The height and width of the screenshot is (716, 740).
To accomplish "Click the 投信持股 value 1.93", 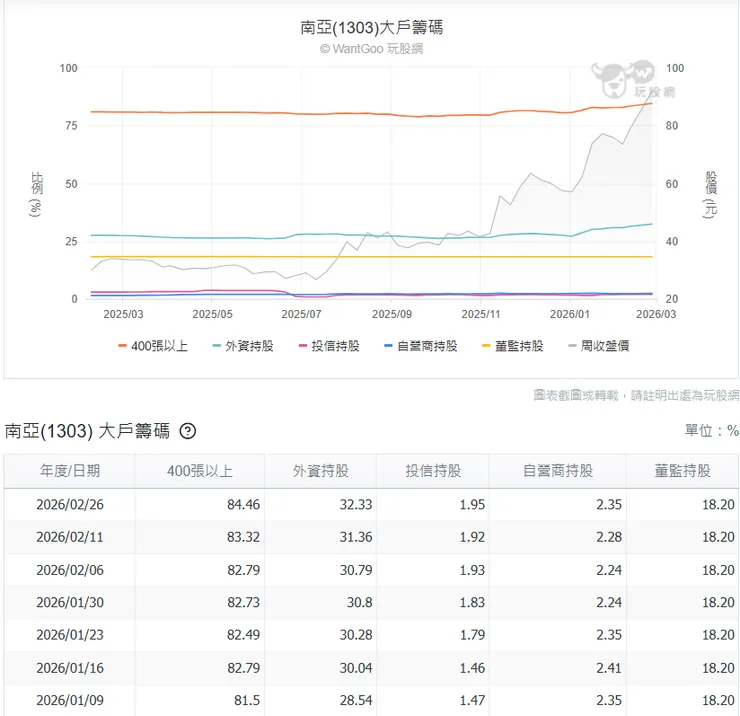I will (x=472, y=570).
